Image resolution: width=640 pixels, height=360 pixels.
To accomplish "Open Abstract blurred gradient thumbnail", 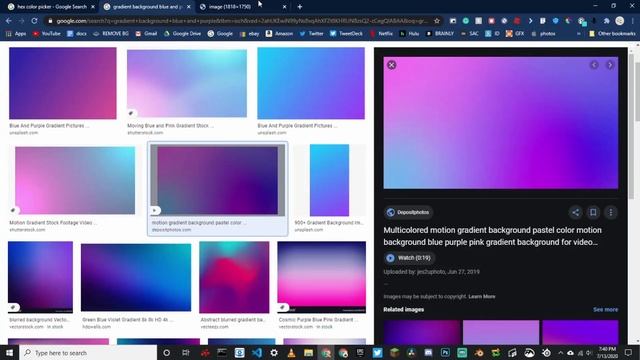I will 234,277.
